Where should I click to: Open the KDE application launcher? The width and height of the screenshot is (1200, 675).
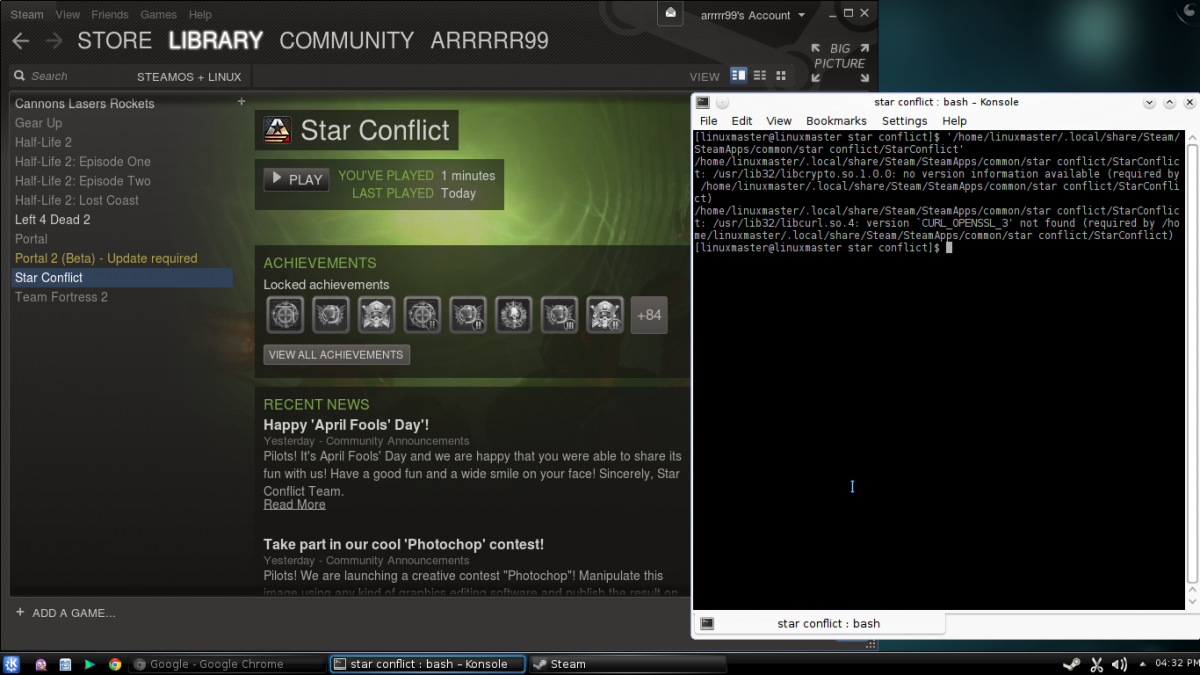pos(12,664)
